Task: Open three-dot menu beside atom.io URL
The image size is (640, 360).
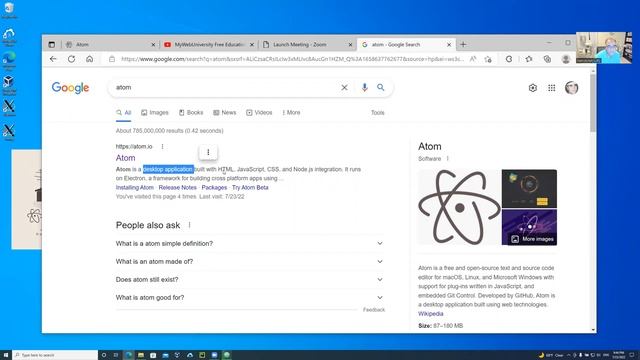Action: pos(162,147)
